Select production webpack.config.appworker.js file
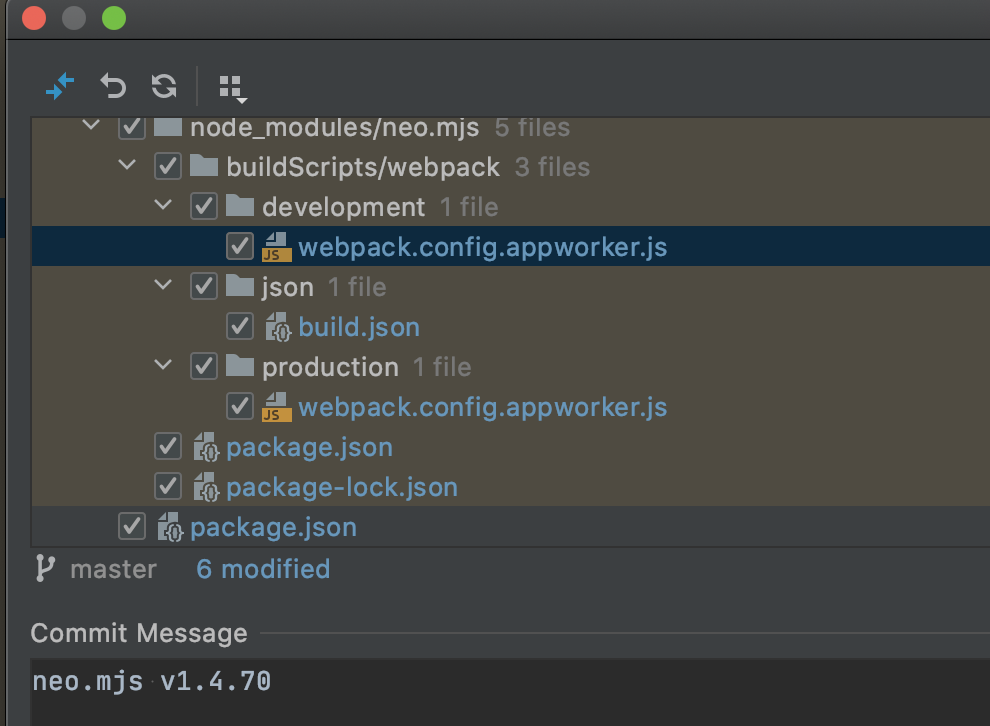This screenshot has height=726, width=990. click(482, 407)
